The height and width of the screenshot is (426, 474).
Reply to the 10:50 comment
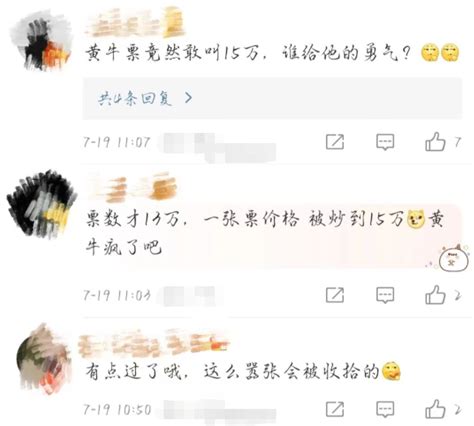pyautogui.click(x=385, y=409)
